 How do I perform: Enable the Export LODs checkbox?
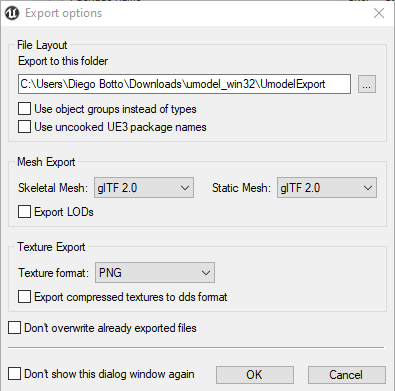point(24,212)
